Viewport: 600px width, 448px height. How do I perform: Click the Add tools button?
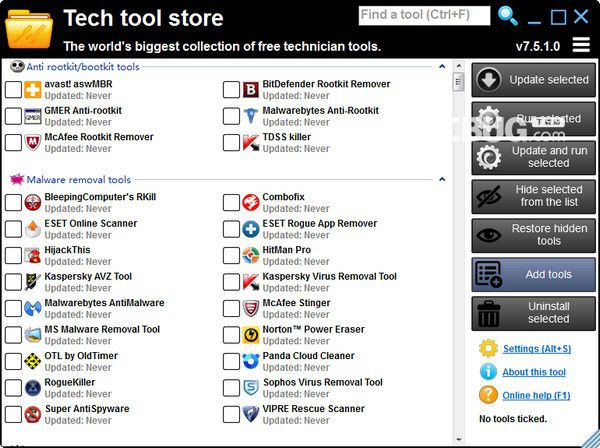pos(533,275)
